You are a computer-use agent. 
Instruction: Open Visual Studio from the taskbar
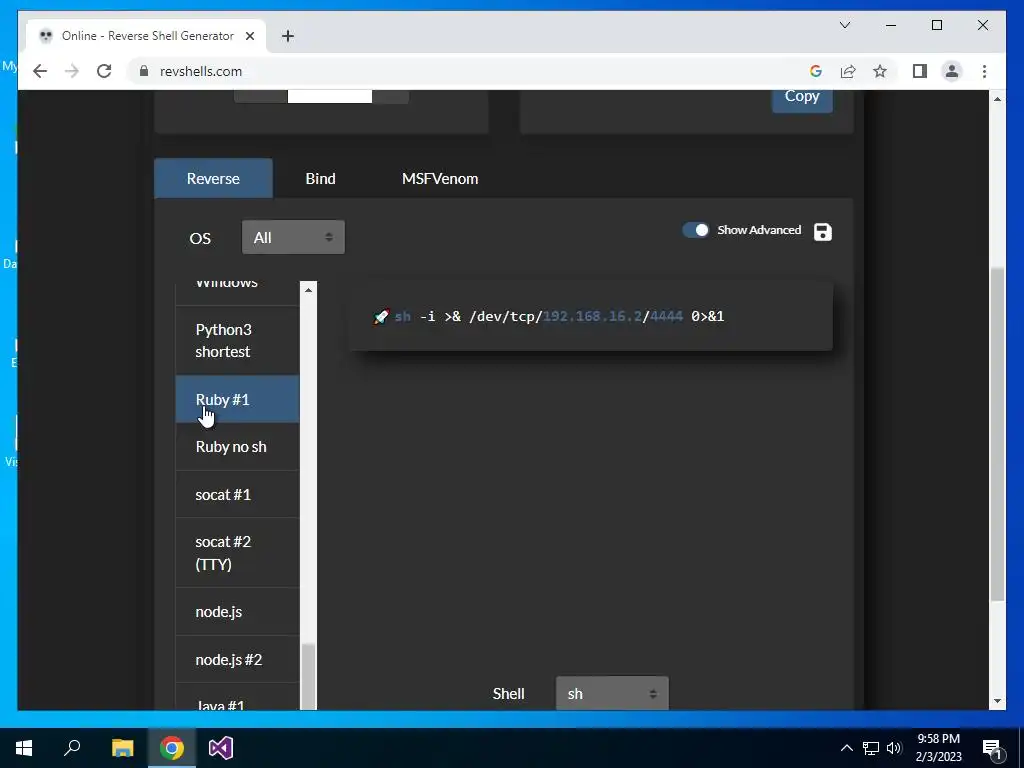point(221,748)
